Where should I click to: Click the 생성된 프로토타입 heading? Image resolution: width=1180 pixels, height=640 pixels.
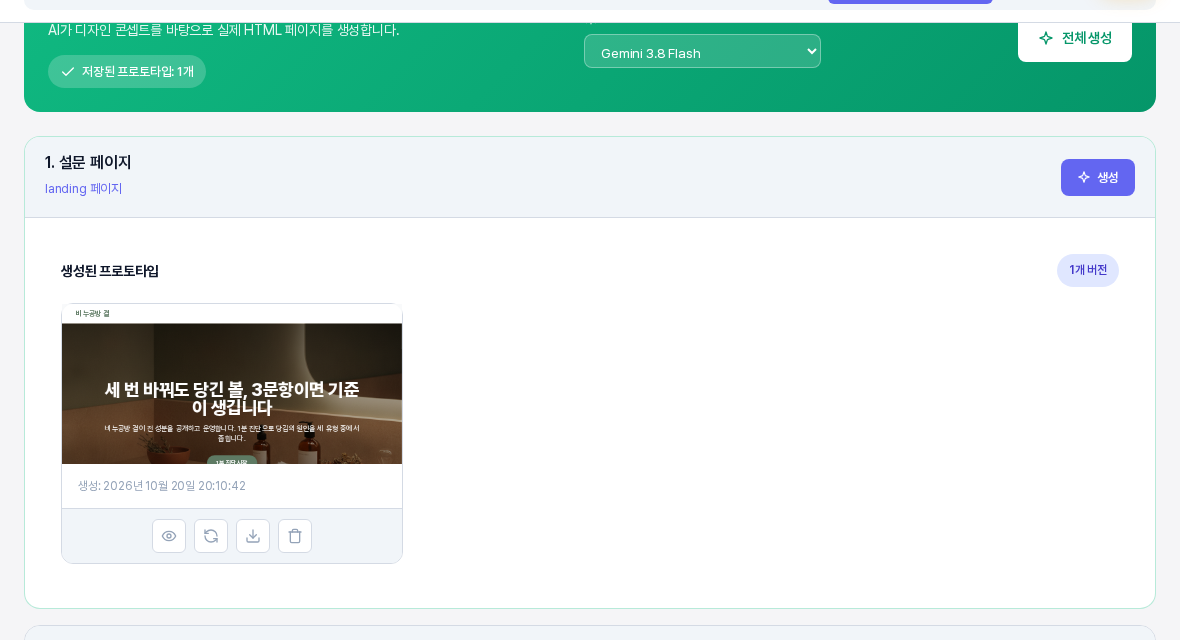(110, 271)
